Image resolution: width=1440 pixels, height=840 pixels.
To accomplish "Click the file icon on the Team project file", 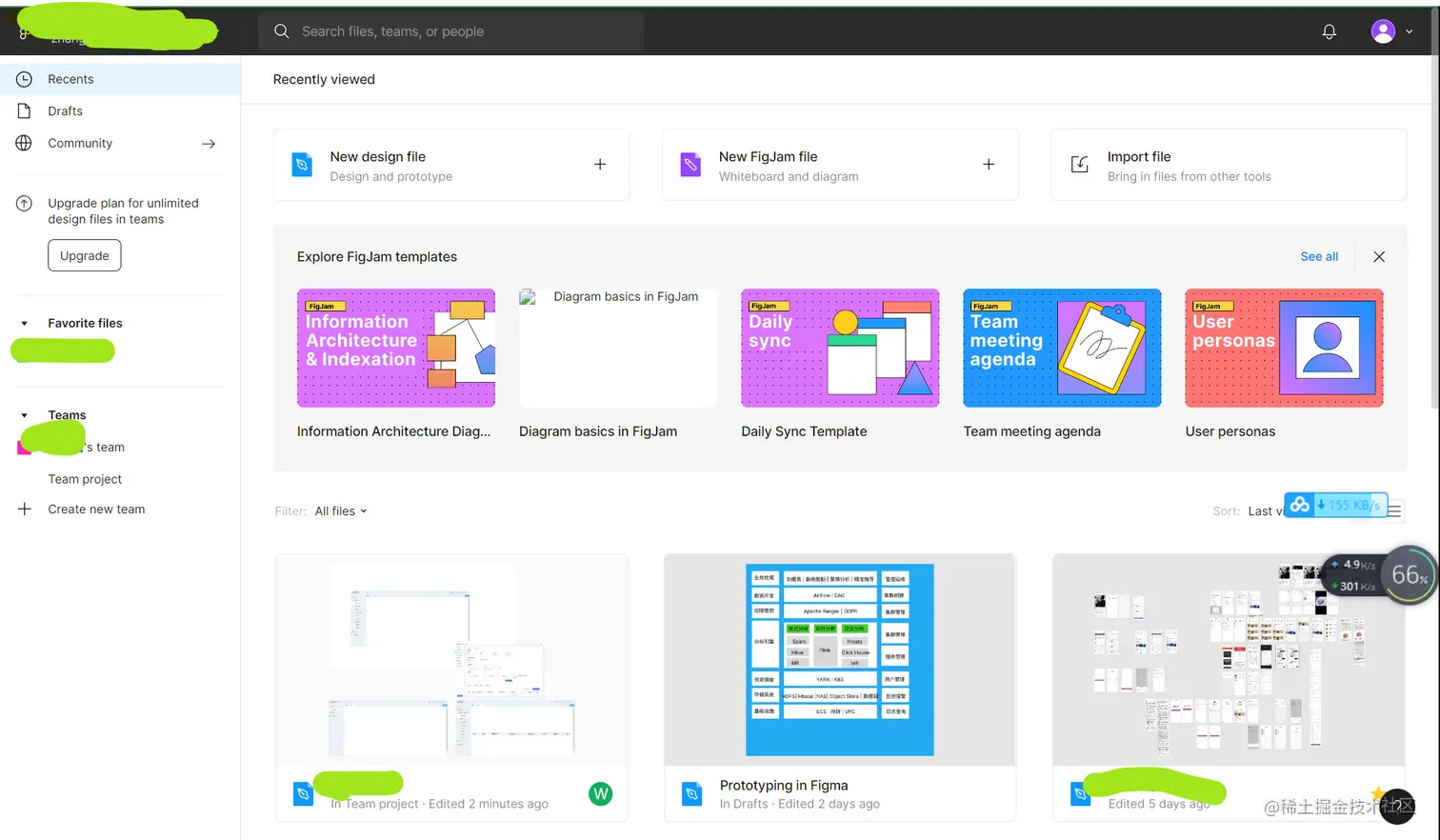I will 303,793.
